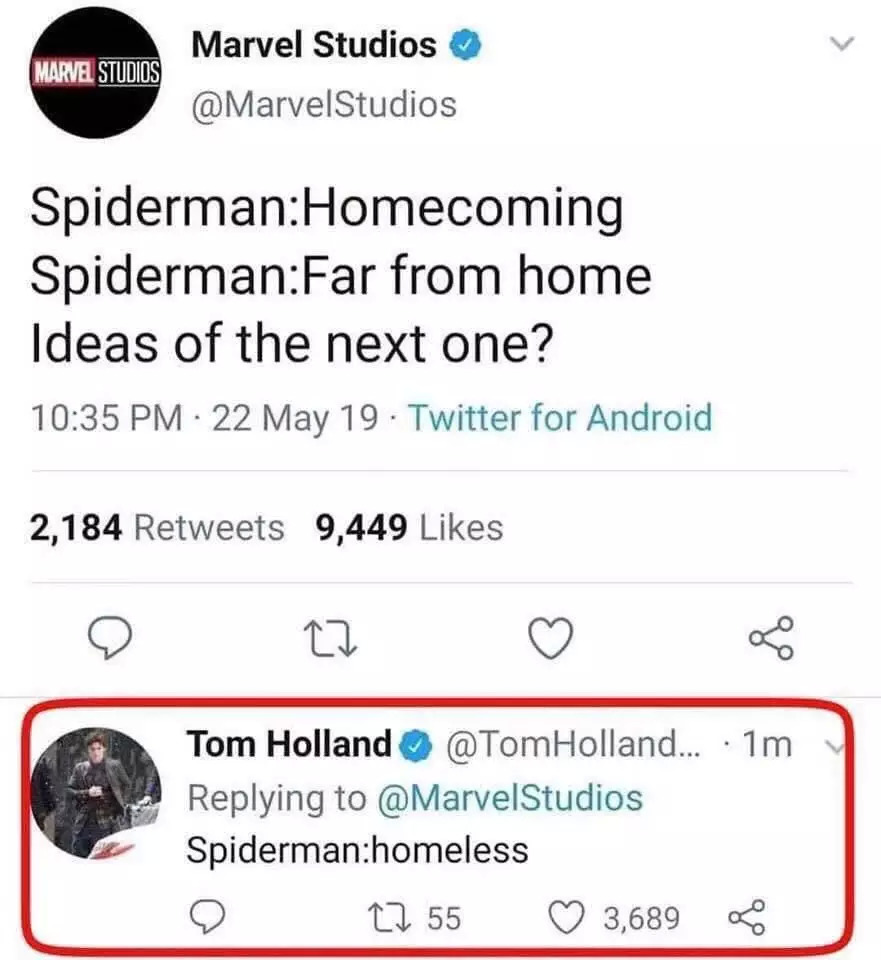View the 9,449 Likes list

click(x=409, y=527)
